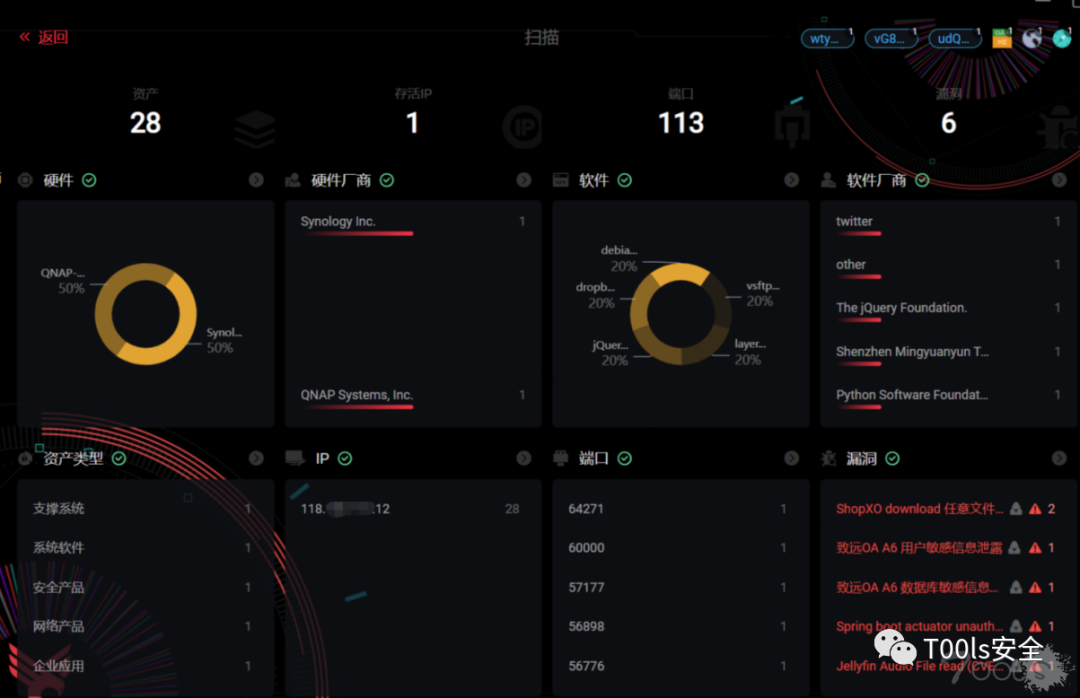Viewport: 1080px width, 698px height.
Task: Expand the 软件厂商 panel arrow
Action: coord(1059,181)
